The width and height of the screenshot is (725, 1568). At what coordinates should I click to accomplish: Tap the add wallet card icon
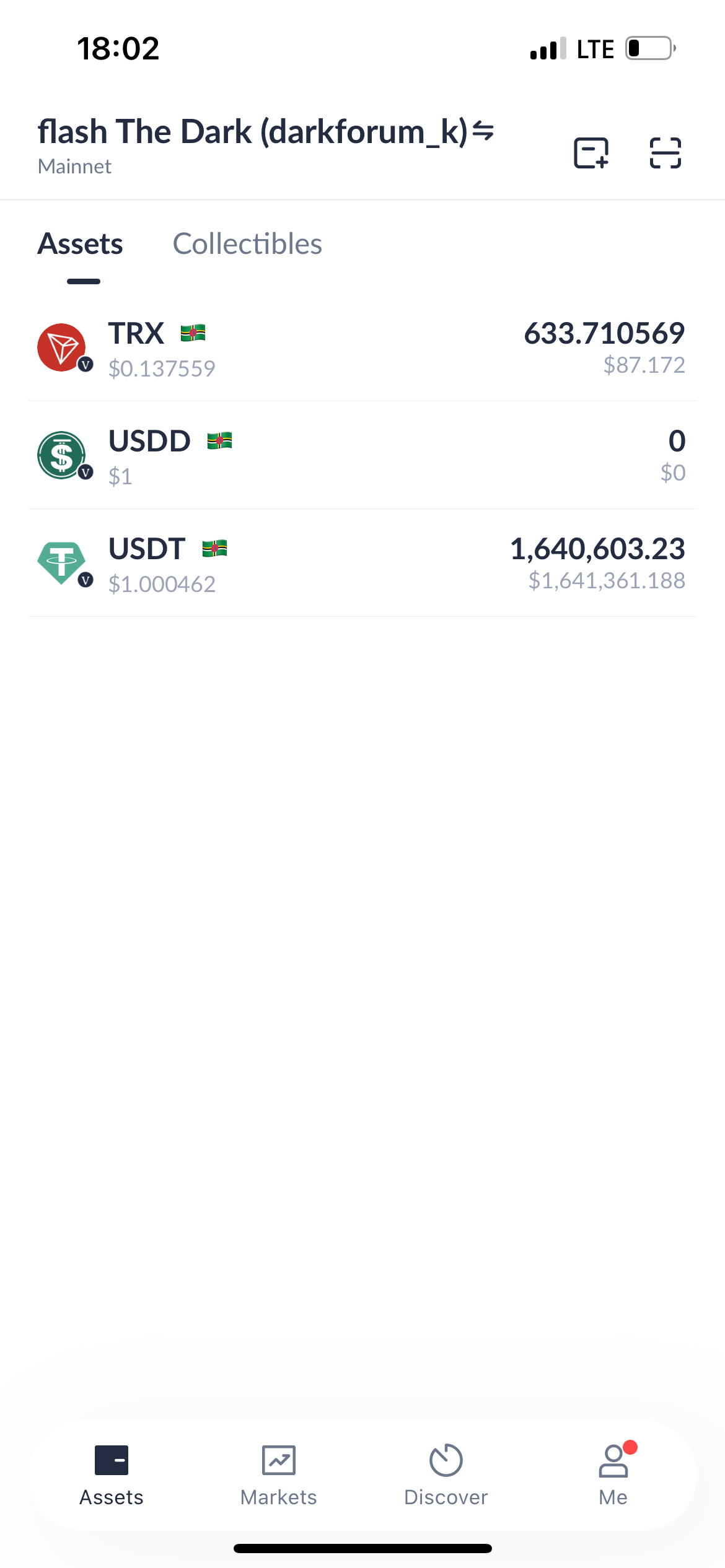click(591, 153)
